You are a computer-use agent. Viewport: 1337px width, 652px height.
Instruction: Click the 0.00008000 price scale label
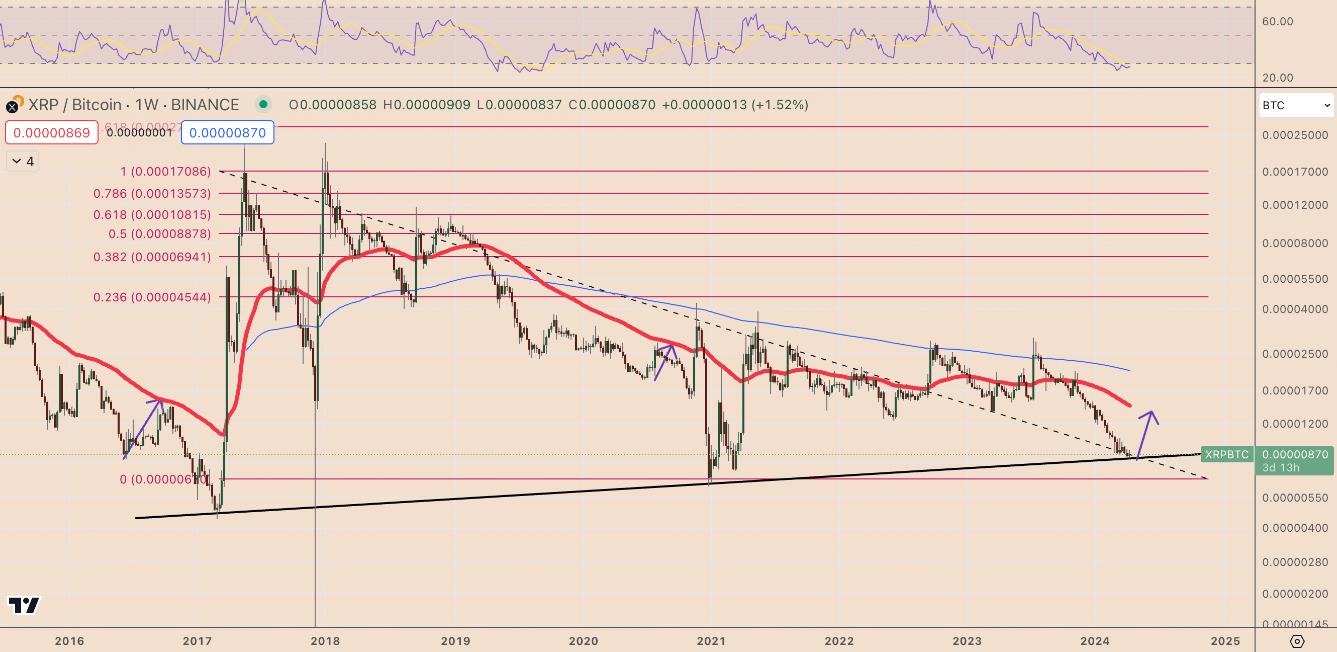(x=1294, y=243)
